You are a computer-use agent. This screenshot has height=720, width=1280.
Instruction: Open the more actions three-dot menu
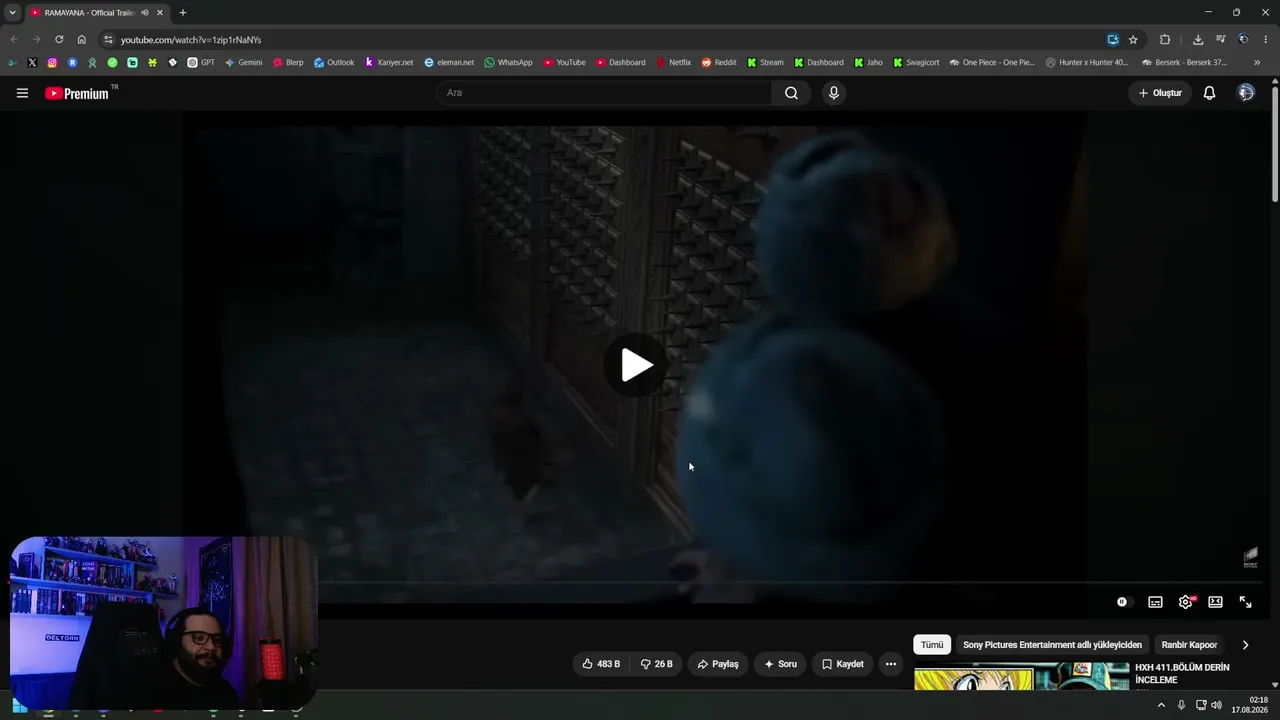pyautogui.click(x=890, y=664)
